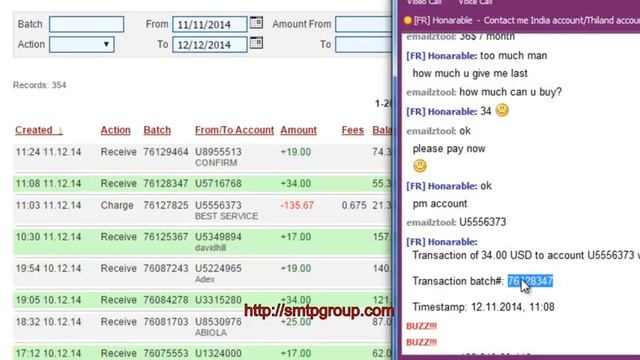
Task: Click the CONFIRM memo text
Action: [216, 163]
